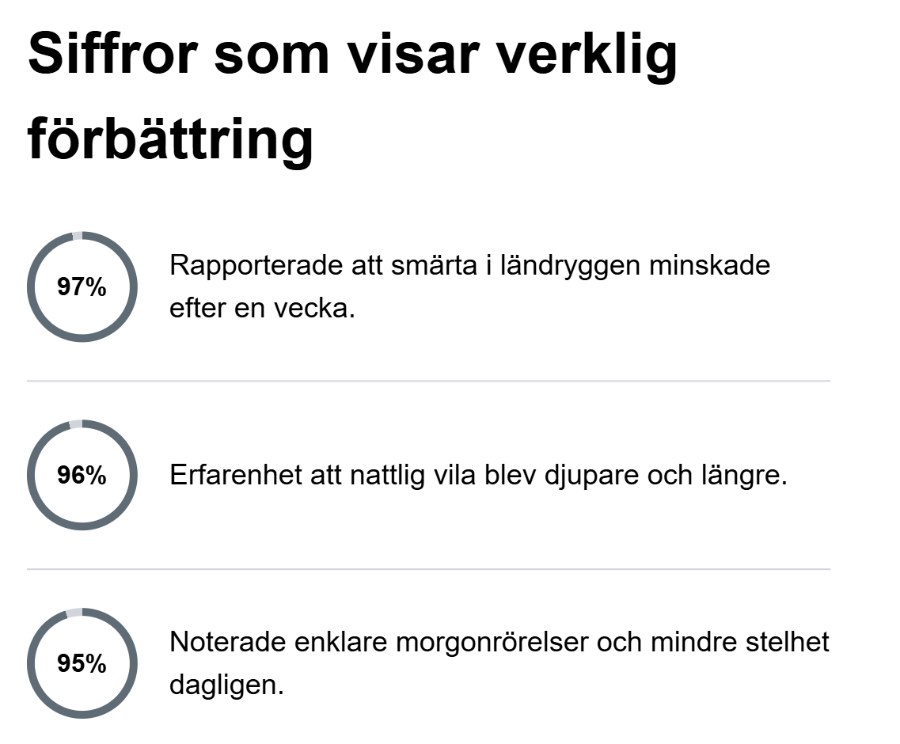
Task: Click the 95% circular progress ring
Action: tap(81, 663)
